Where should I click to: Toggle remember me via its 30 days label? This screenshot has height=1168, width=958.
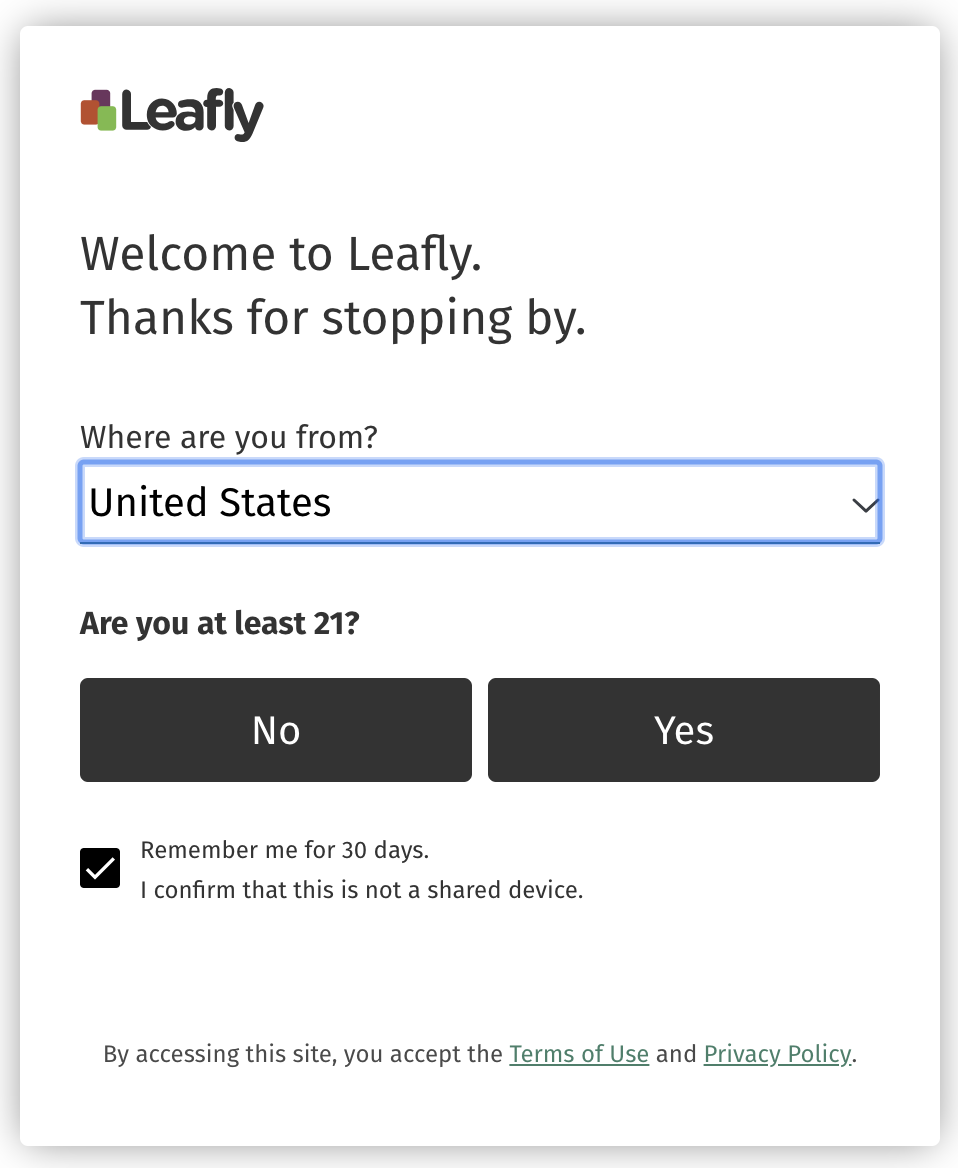pyautogui.click(x=285, y=850)
